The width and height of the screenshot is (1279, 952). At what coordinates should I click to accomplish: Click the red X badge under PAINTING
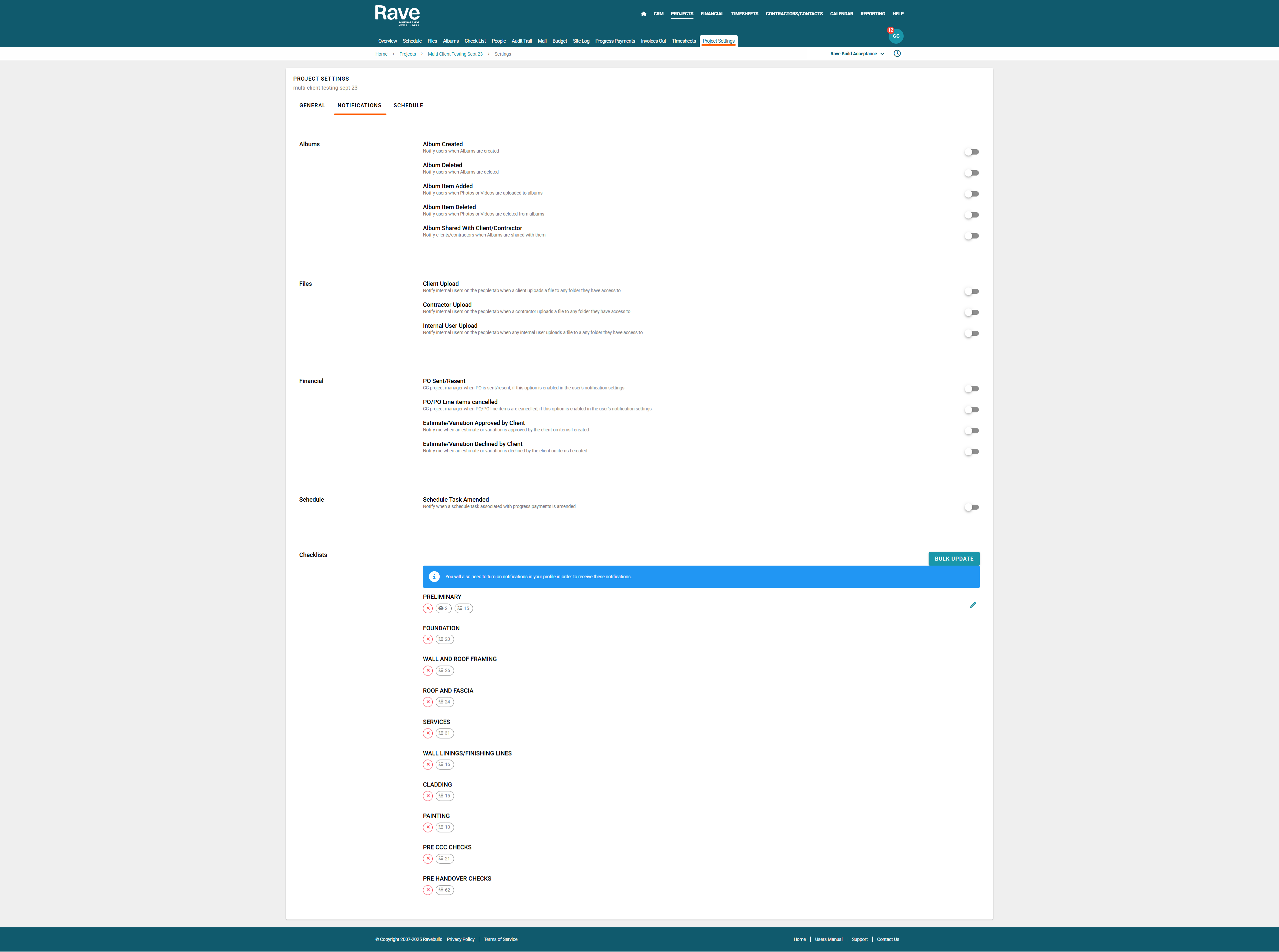[428, 827]
